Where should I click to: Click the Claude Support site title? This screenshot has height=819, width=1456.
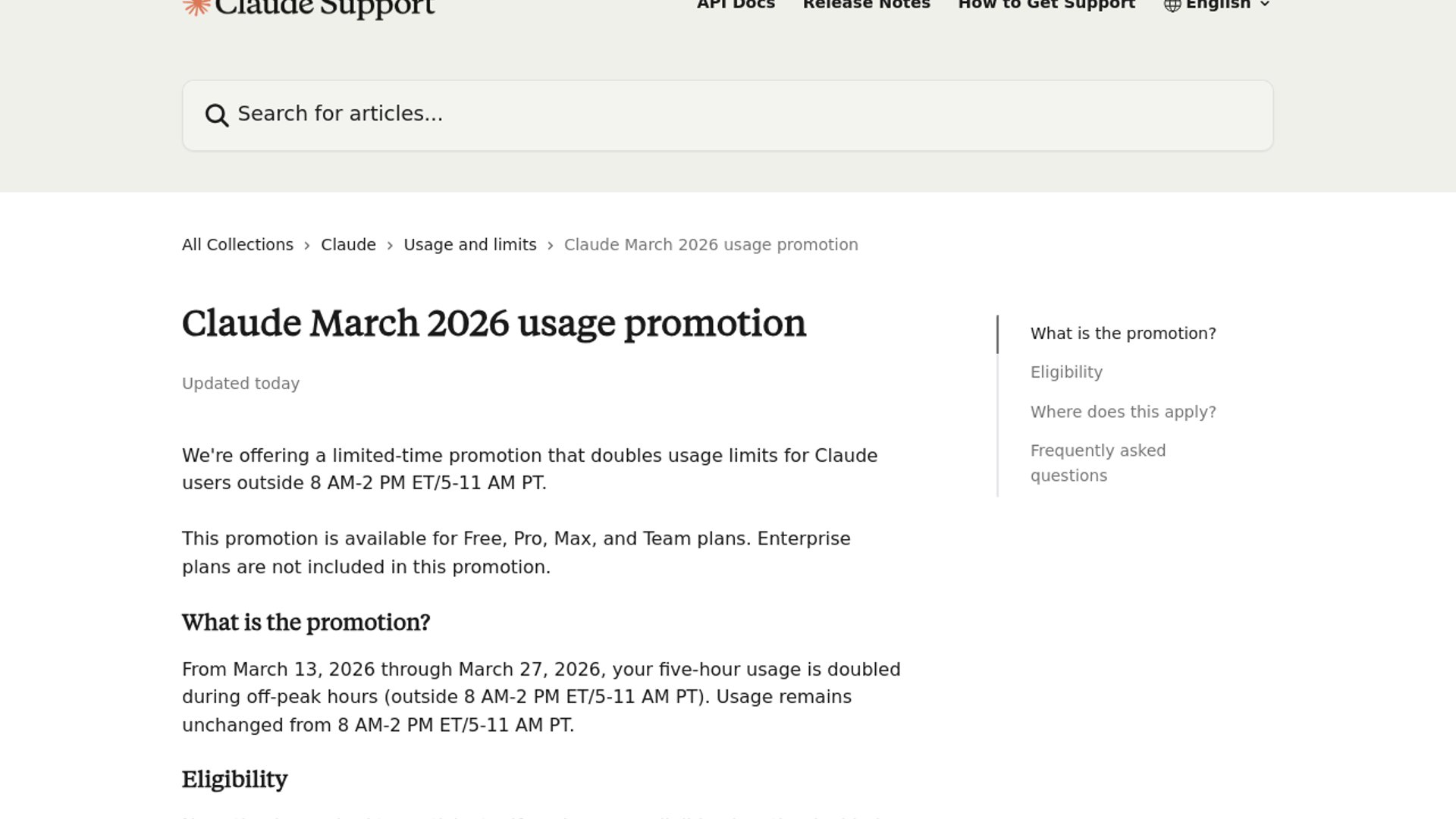click(325, 8)
